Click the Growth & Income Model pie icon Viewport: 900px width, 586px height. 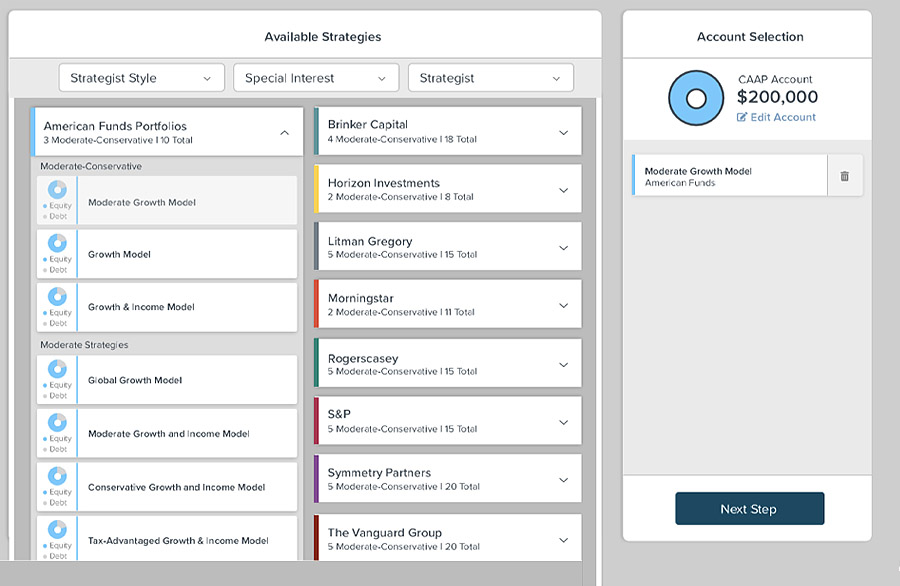pos(58,296)
